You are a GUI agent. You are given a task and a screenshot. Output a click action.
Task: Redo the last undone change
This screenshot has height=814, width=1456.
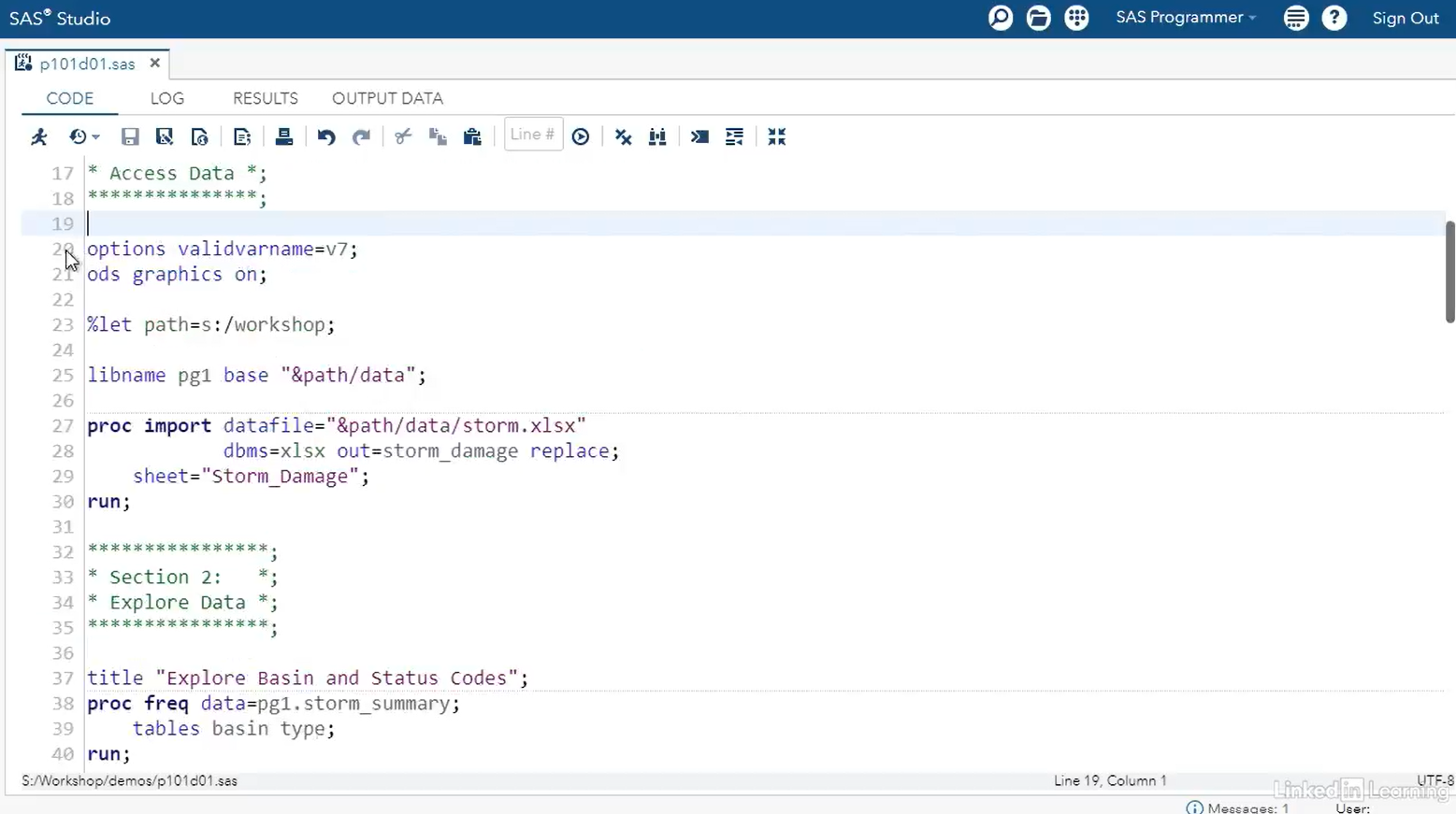click(x=362, y=136)
